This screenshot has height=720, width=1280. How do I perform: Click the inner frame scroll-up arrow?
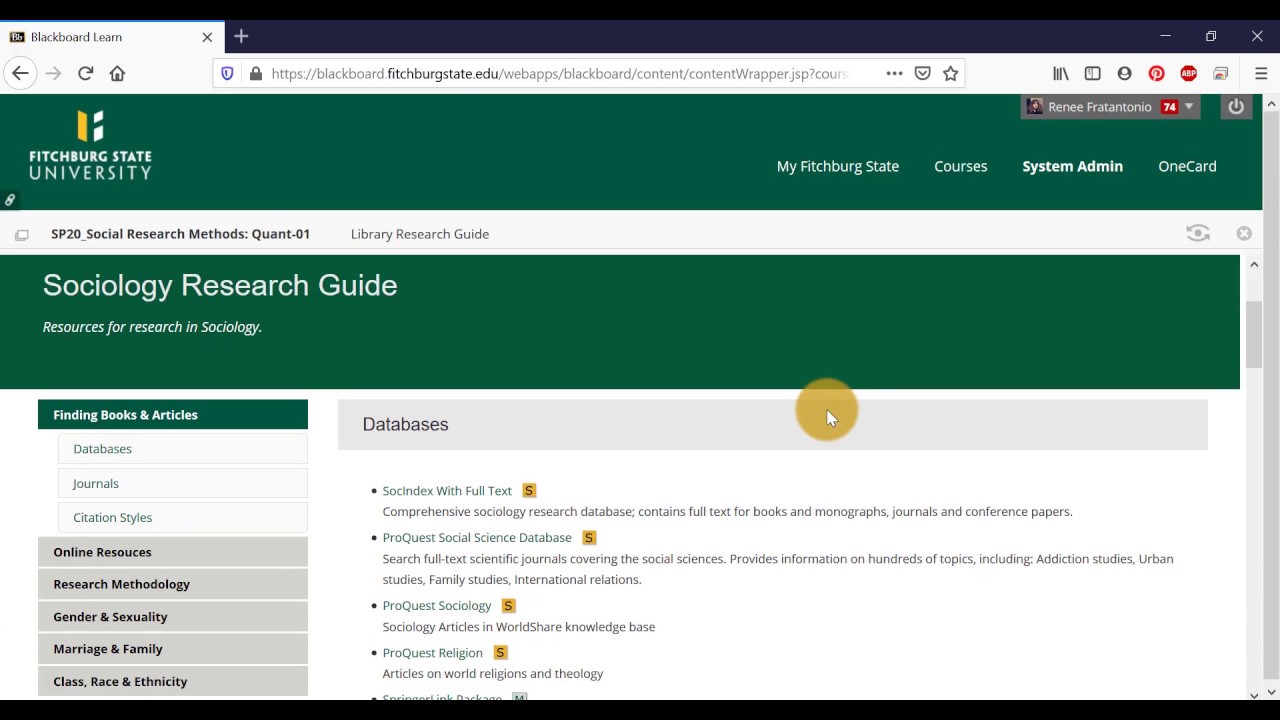coord(1254,265)
